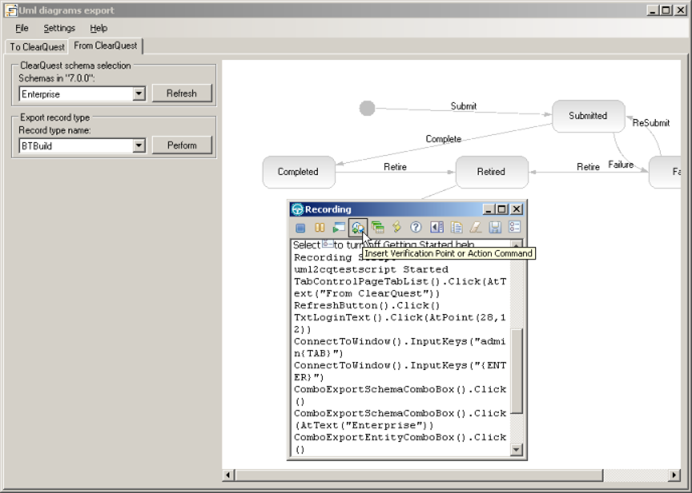Open the Schemas combo box dropdown arrow

(139, 94)
